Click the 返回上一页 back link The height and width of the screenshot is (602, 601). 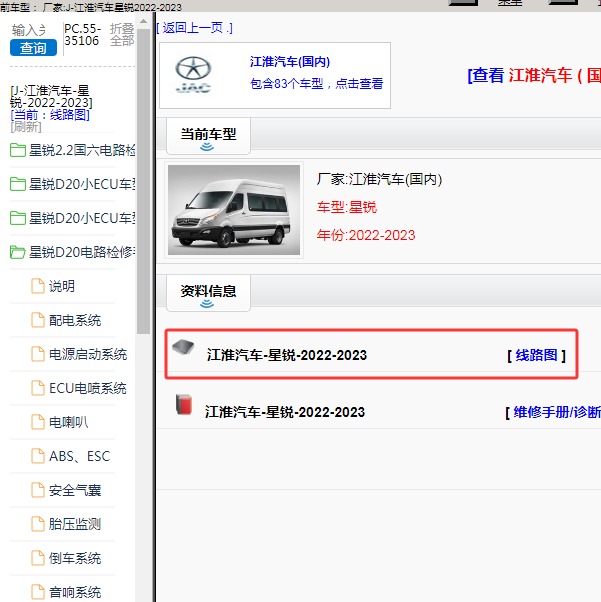pos(194,28)
